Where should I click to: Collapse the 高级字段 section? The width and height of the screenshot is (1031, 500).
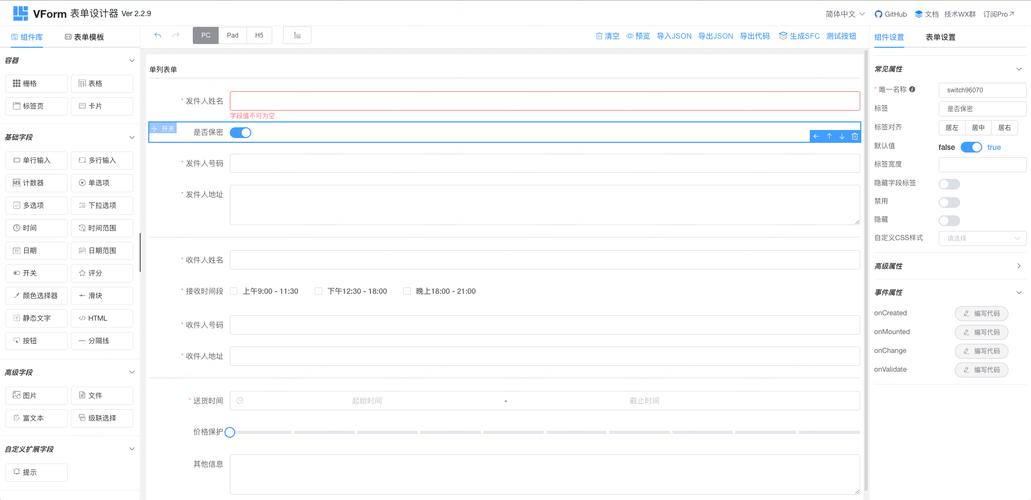[x=131, y=372]
